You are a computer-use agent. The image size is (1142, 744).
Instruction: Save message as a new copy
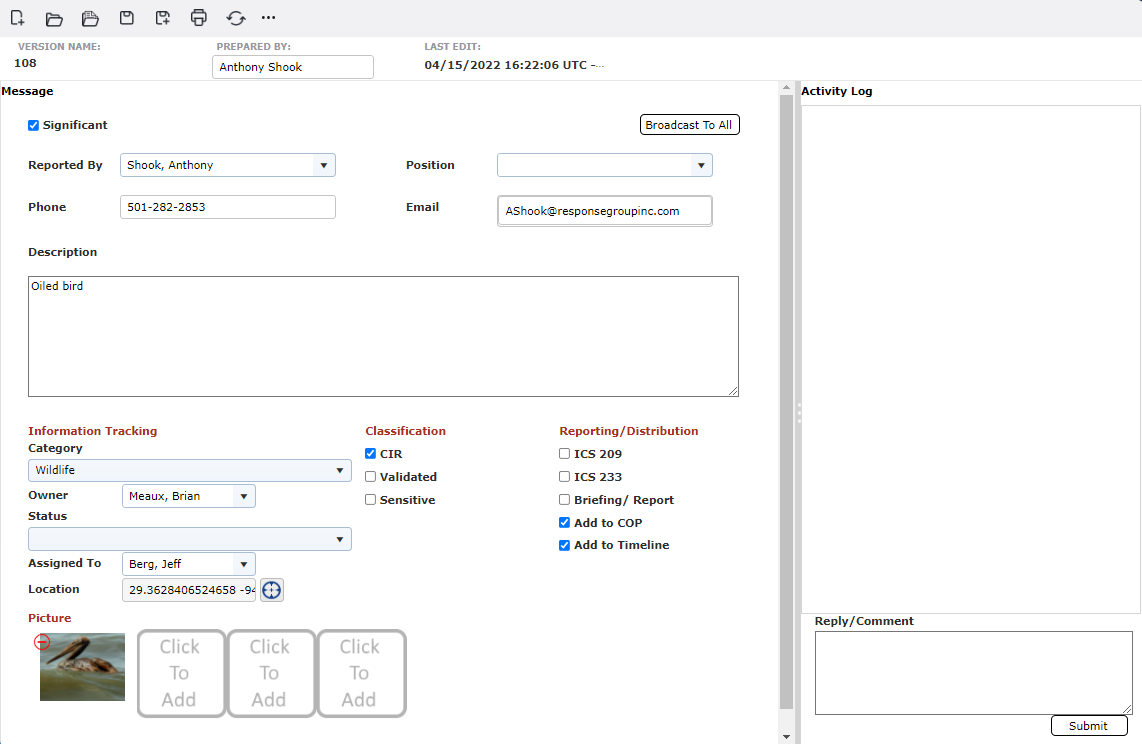[x=162, y=18]
